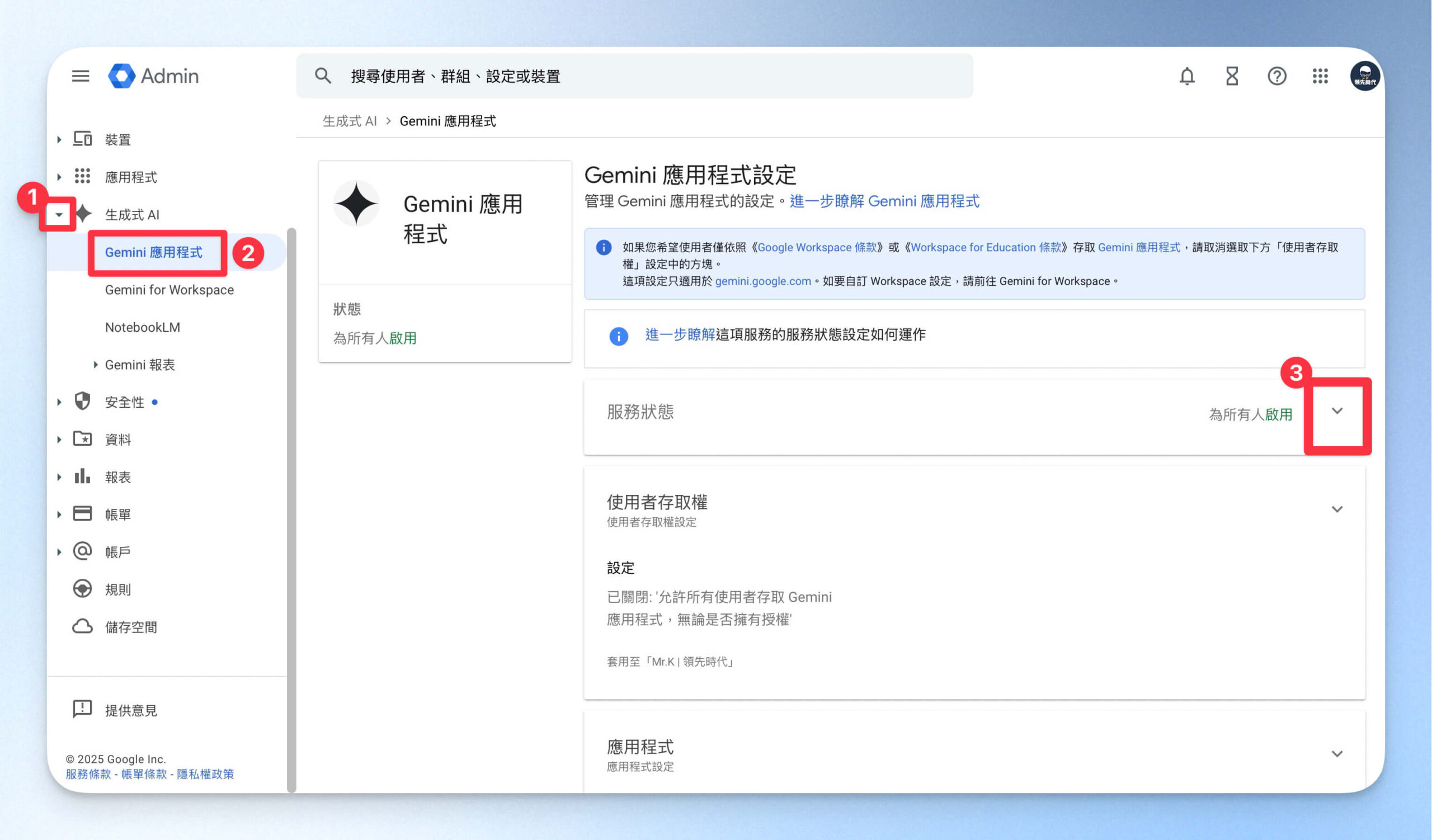Open gemini.google.com link

(762, 281)
